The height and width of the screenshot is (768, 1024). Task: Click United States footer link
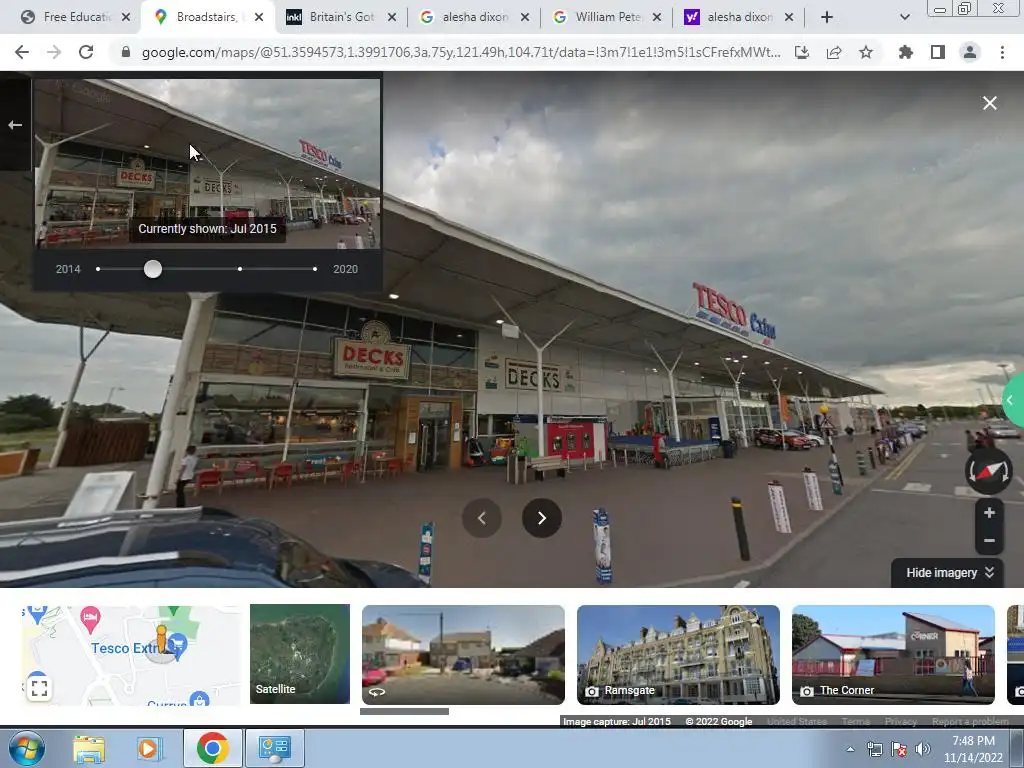pyautogui.click(x=797, y=722)
